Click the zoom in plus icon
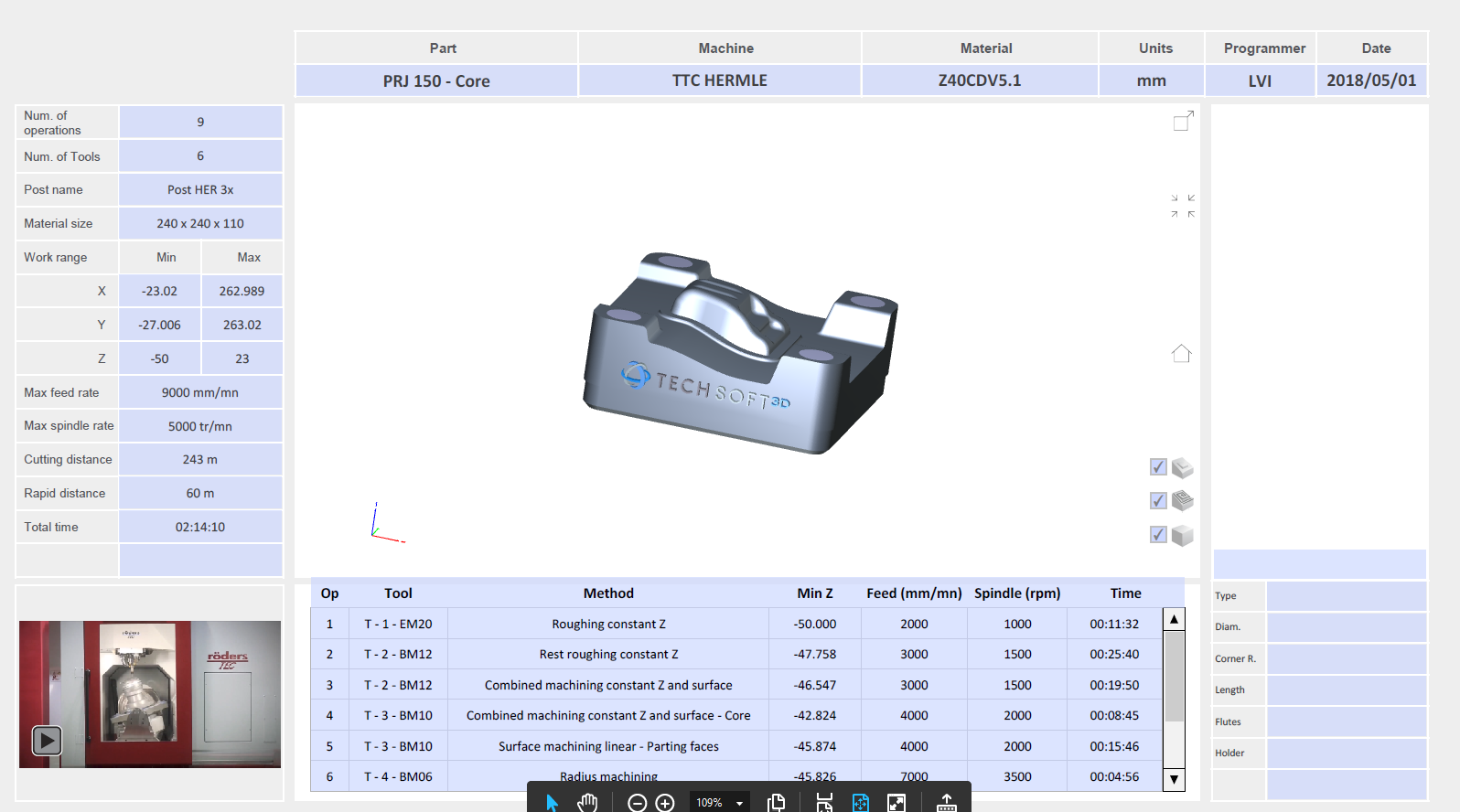This screenshot has width=1460, height=812. (x=665, y=803)
